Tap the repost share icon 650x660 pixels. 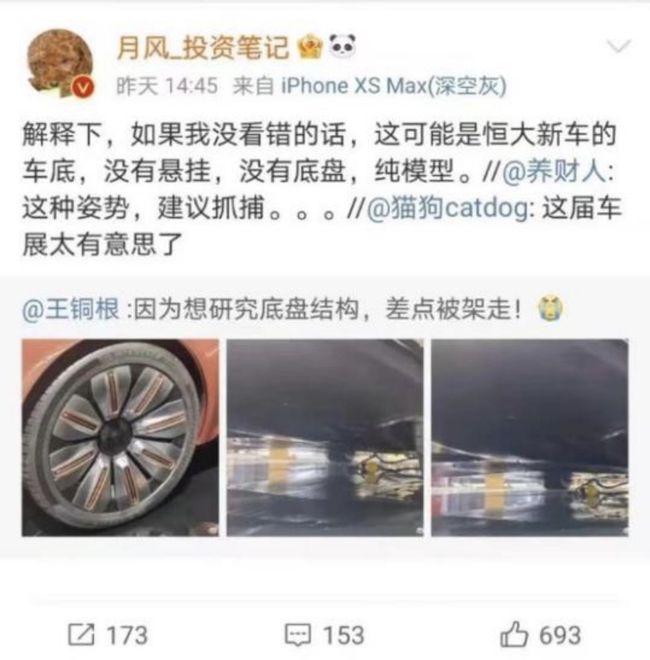[81, 634]
